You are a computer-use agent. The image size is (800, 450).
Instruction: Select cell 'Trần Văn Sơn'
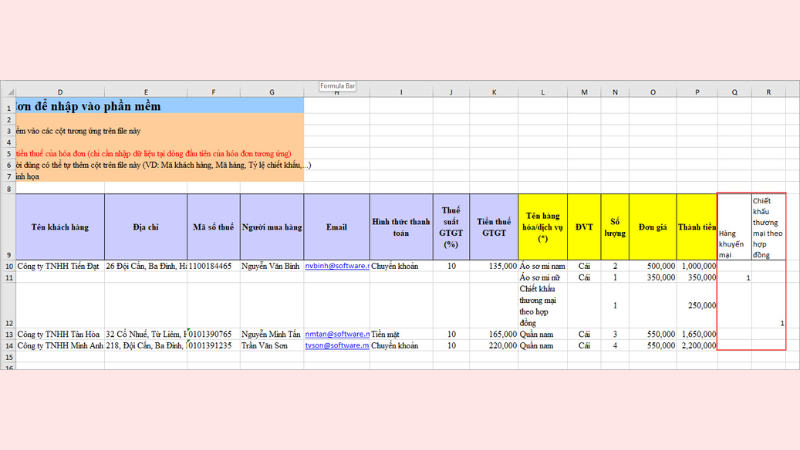271,345
